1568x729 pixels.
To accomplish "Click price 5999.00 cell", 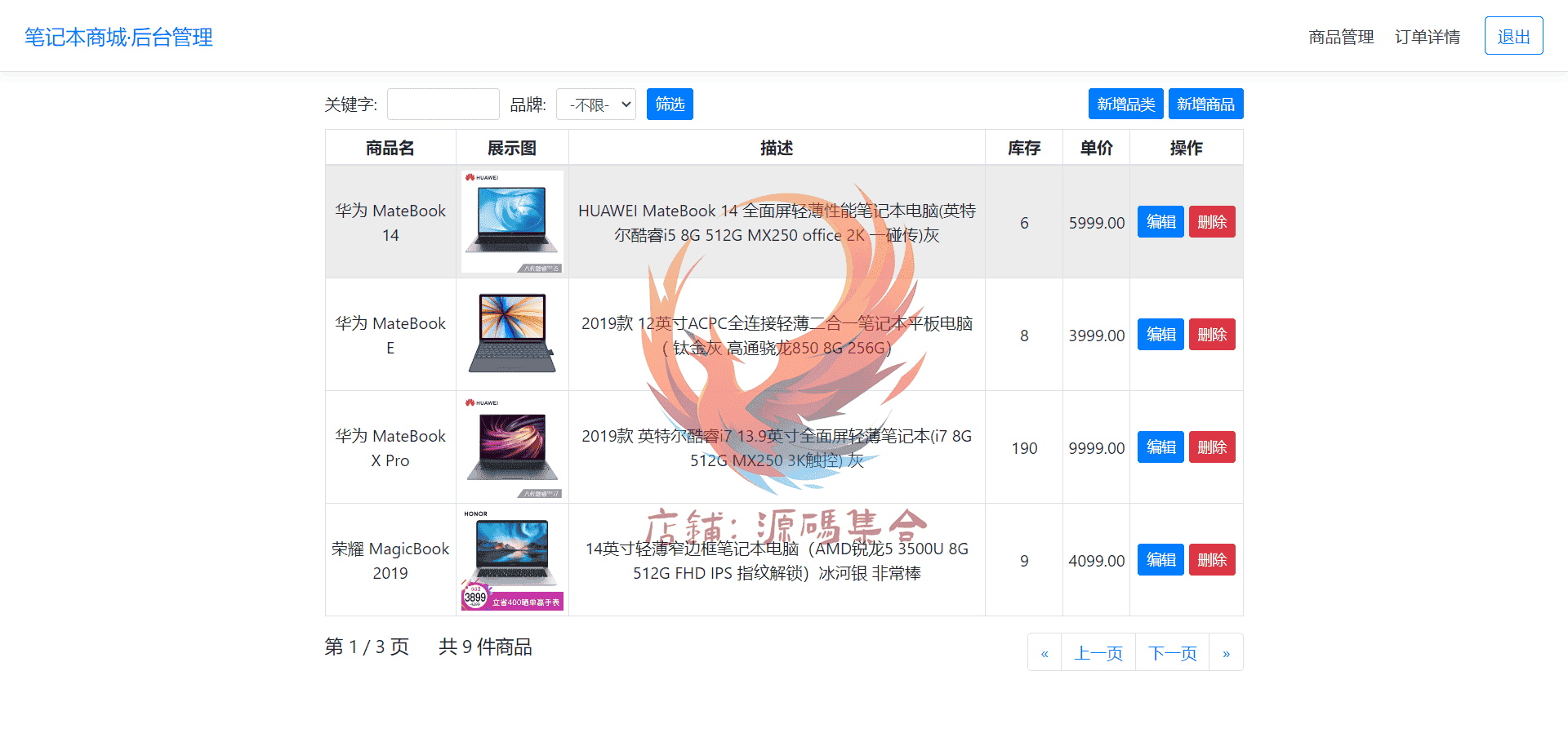I will 1097,223.
